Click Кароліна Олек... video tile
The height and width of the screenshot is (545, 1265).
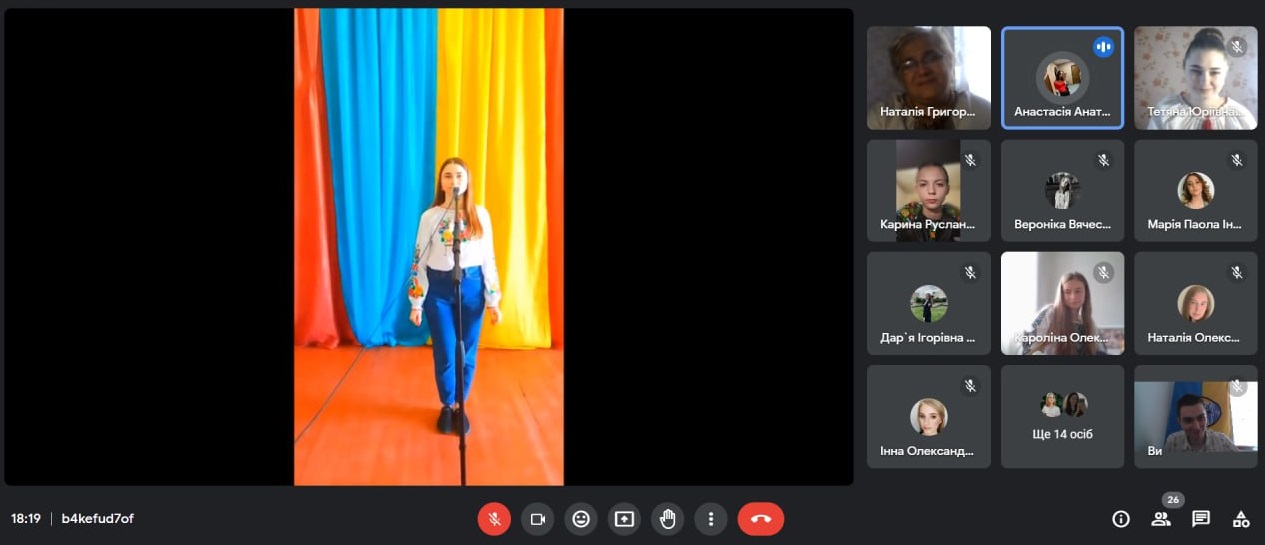click(1062, 303)
